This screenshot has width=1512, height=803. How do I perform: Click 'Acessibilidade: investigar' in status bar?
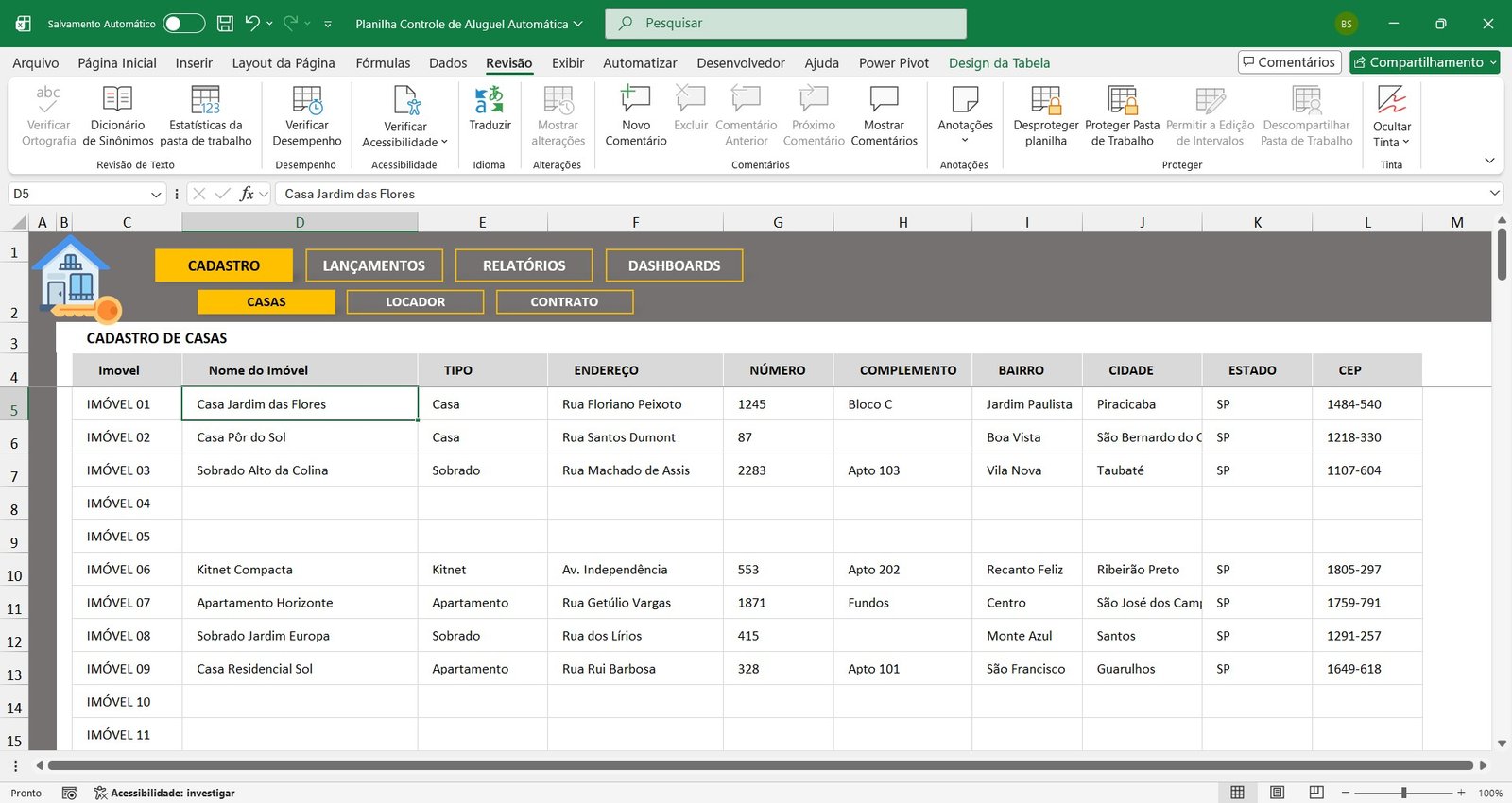coord(164,793)
